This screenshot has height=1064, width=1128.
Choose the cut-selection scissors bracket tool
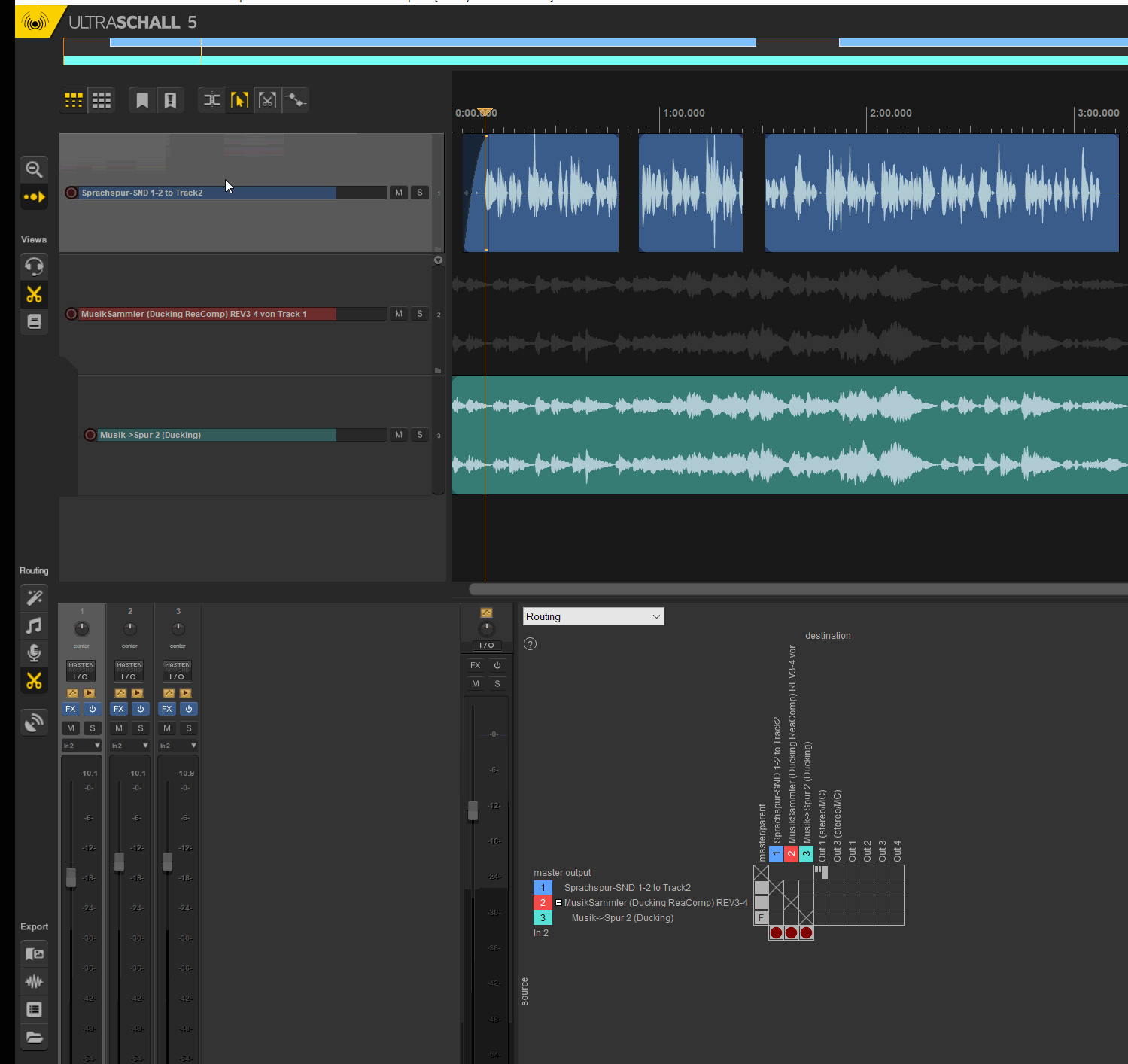click(x=267, y=100)
